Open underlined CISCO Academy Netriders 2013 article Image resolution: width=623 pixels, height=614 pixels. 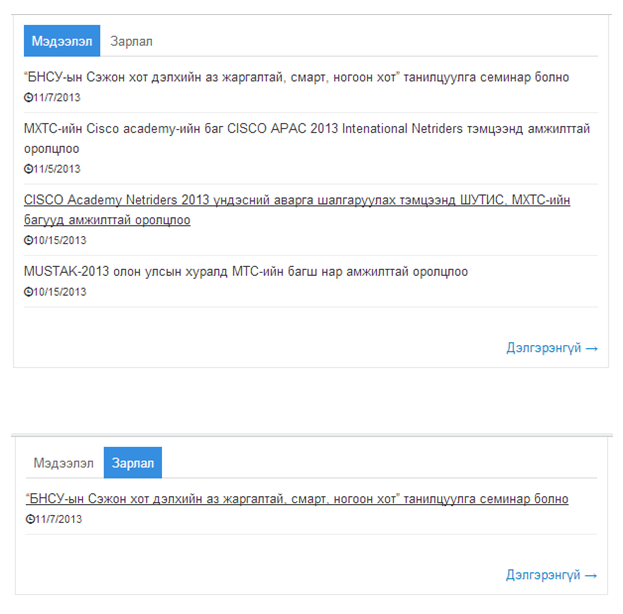click(297, 209)
